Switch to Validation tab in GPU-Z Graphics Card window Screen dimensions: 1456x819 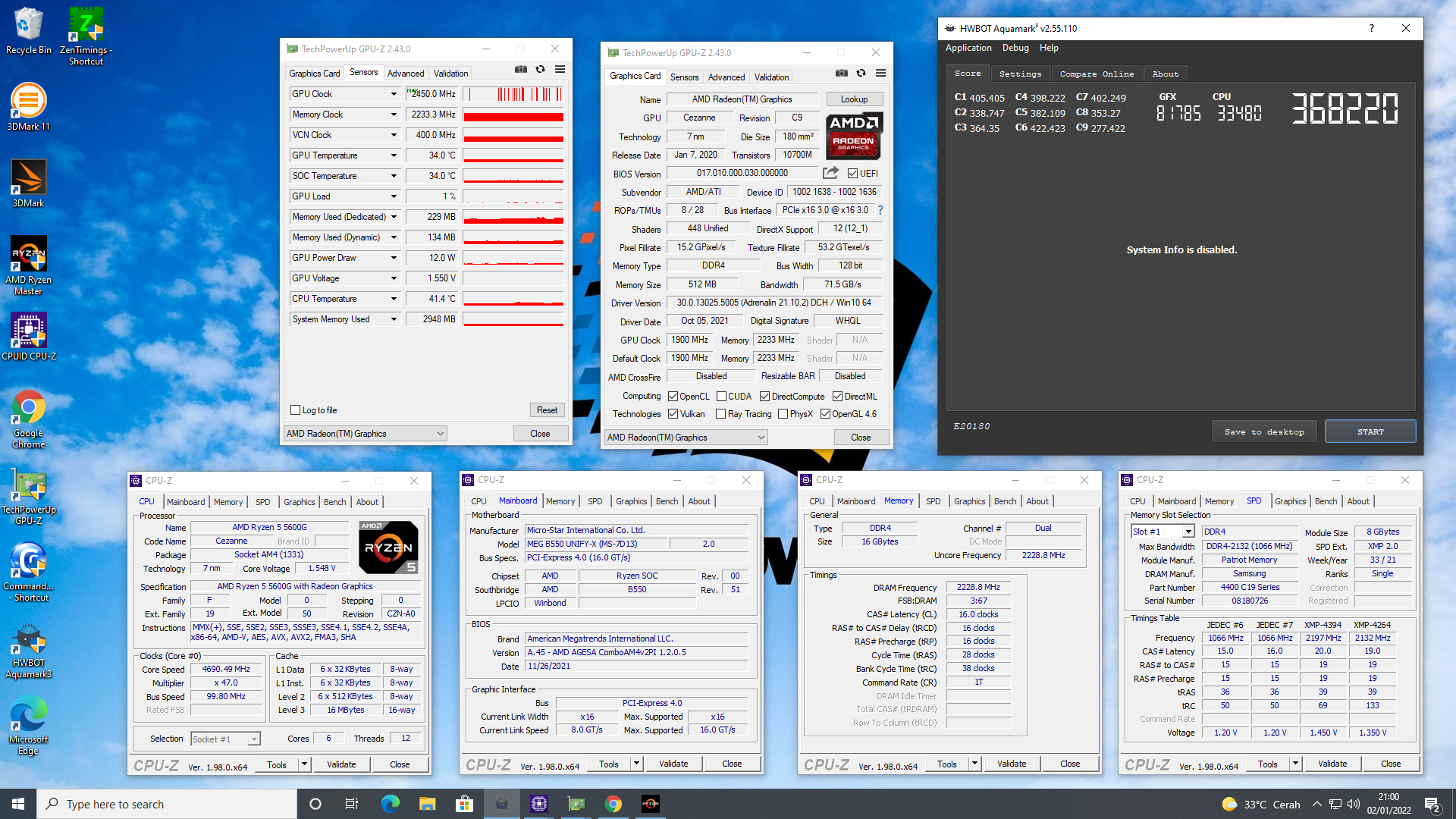tap(771, 77)
